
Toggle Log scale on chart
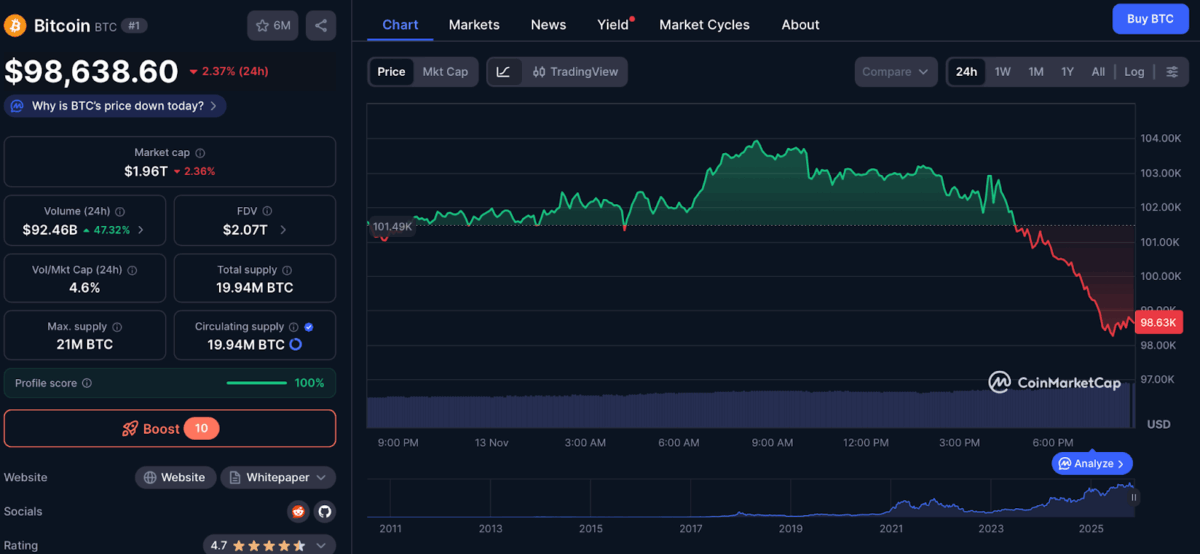tap(1134, 72)
